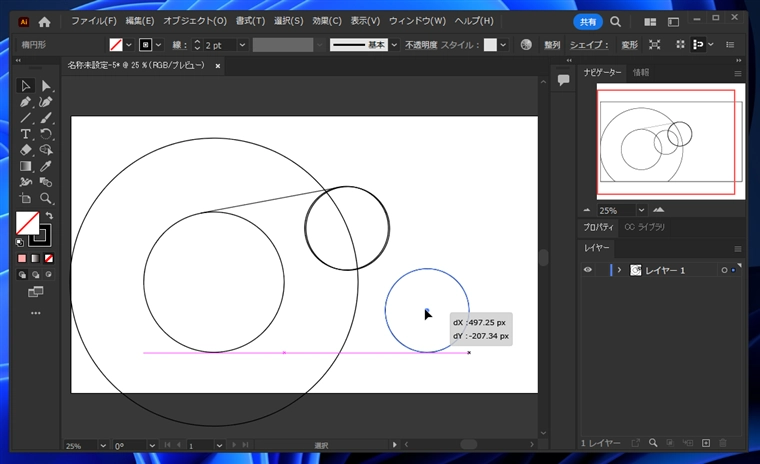Select the Rotate tool

click(46, 134)
